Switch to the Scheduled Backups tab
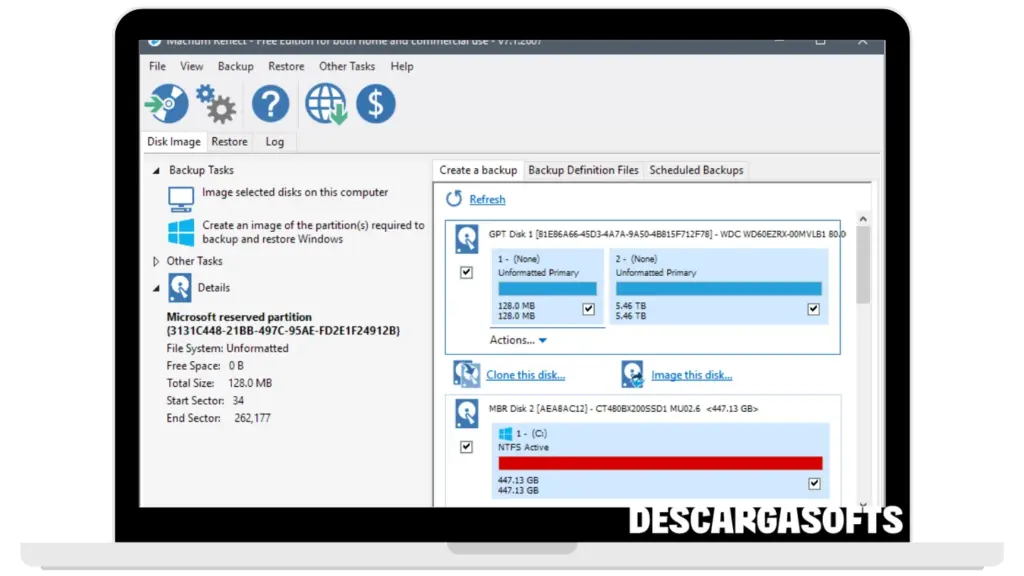The width and height of the screenshot is (1024, 576). [696, 170]
